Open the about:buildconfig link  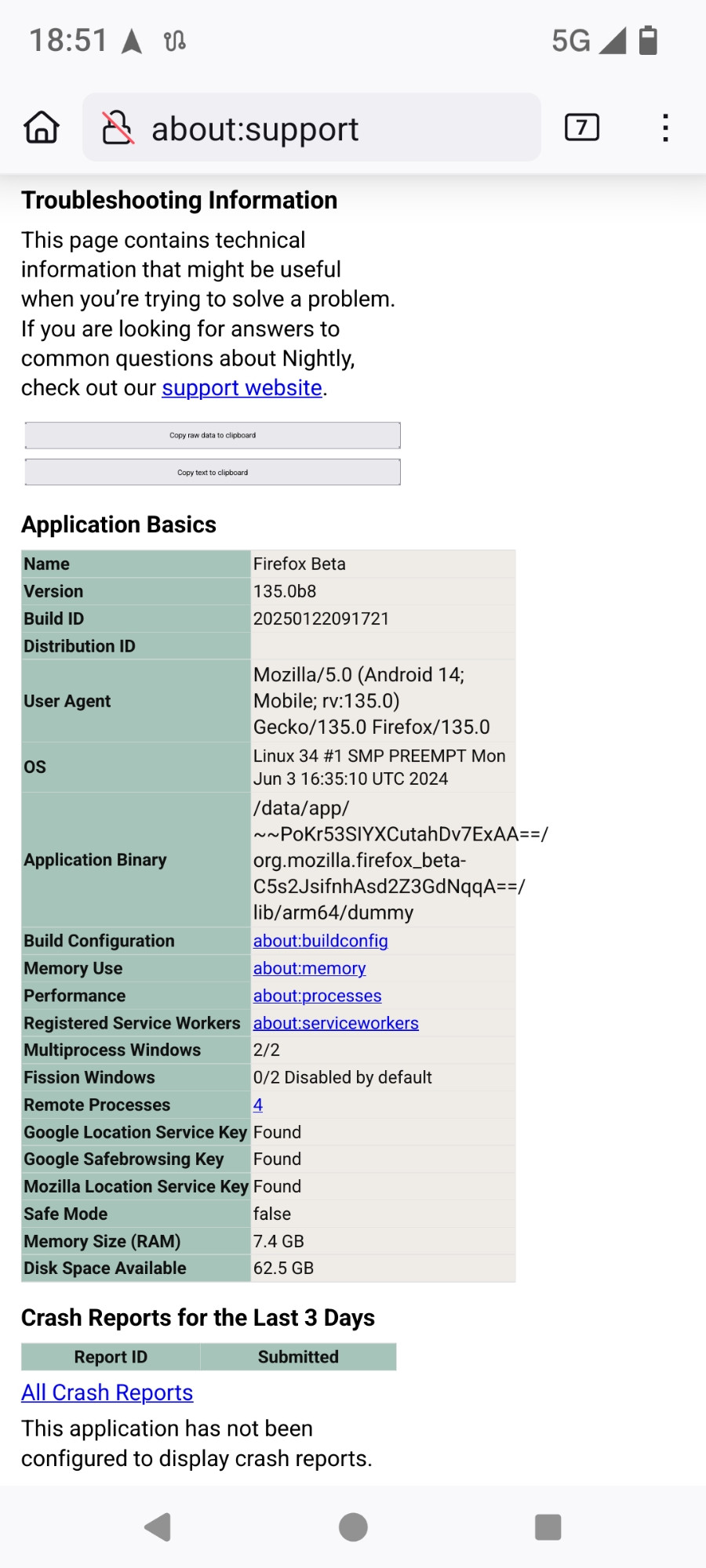[320, 941]
